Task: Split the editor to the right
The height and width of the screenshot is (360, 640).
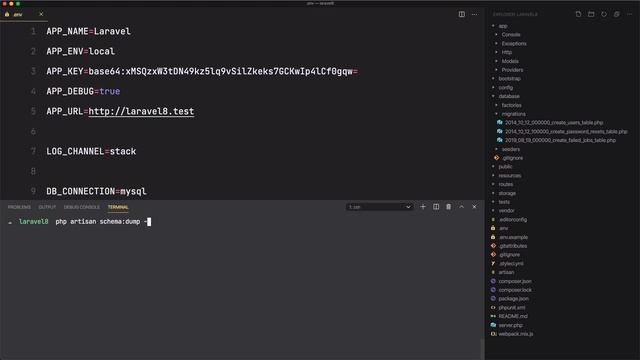Action: (x=462, y=14)
